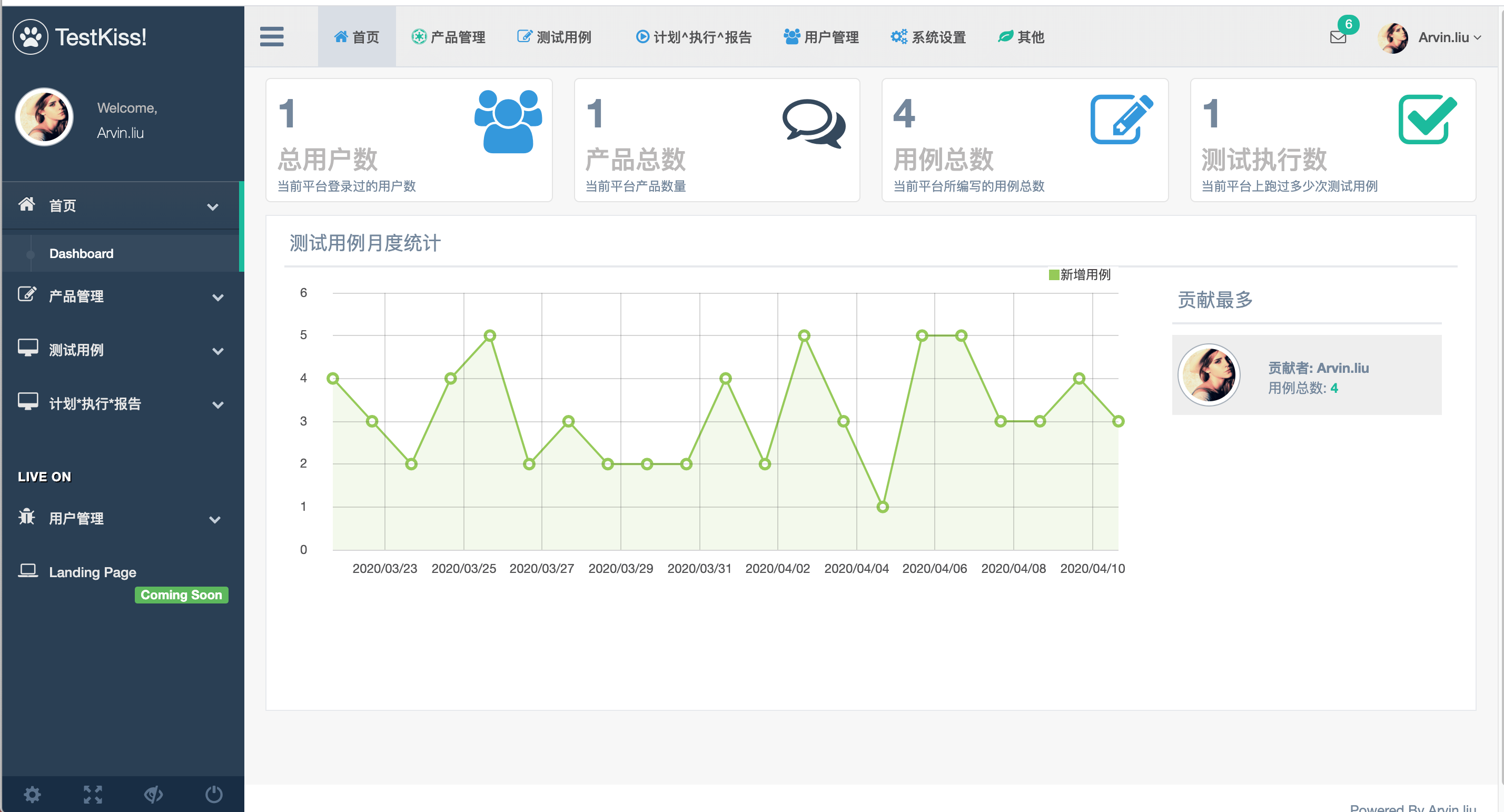Open Landing Page in the sidebar

tap(92, 572)
